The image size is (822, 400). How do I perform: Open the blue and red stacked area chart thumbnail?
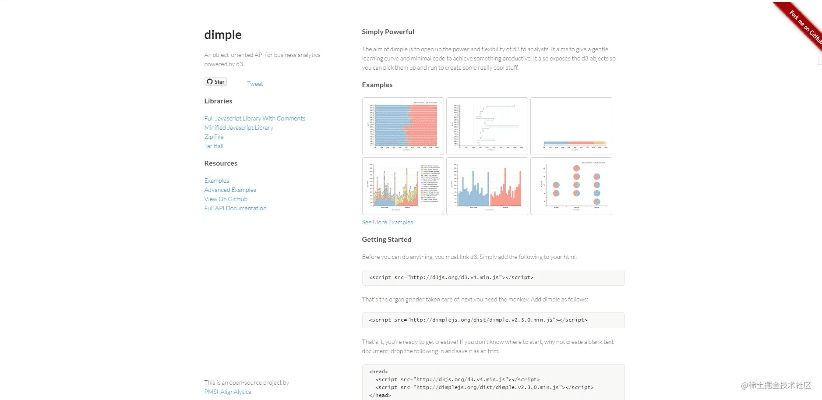click(x=402, y=125)
